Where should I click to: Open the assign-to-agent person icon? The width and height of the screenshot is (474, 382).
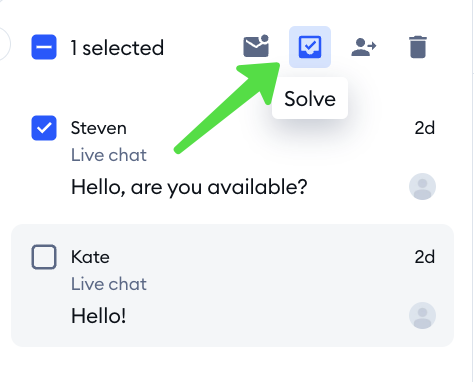pyautogui.click(x=364, y=47)
